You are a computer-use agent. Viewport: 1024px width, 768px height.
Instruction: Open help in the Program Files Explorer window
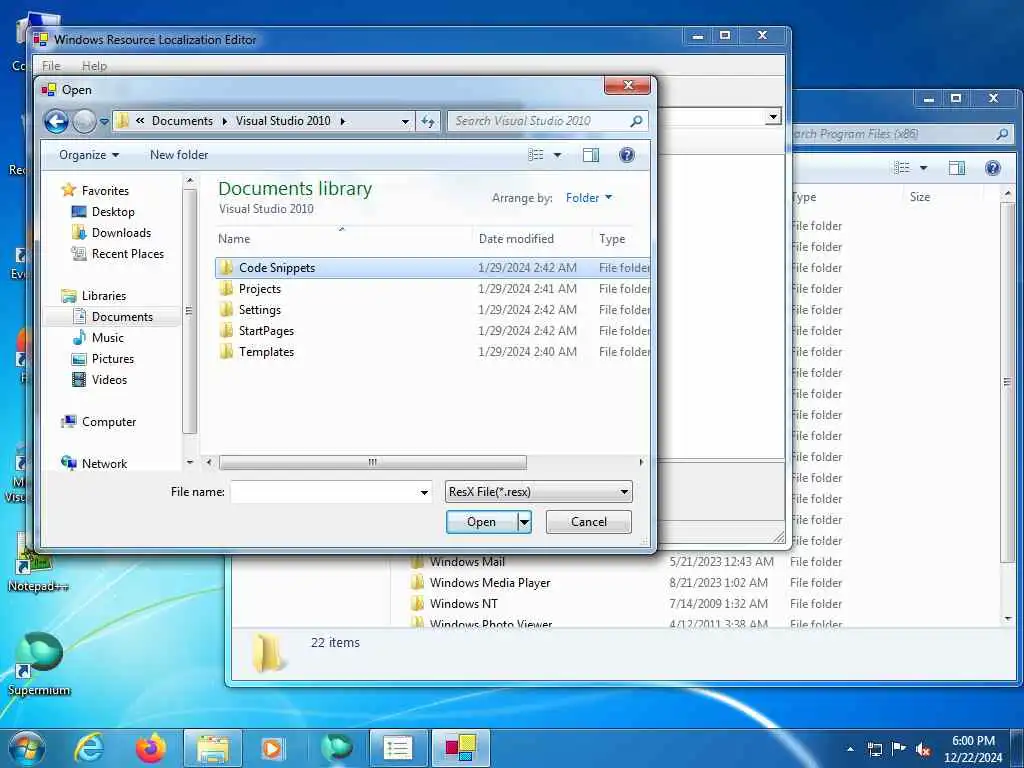click(x=993, y=168)
